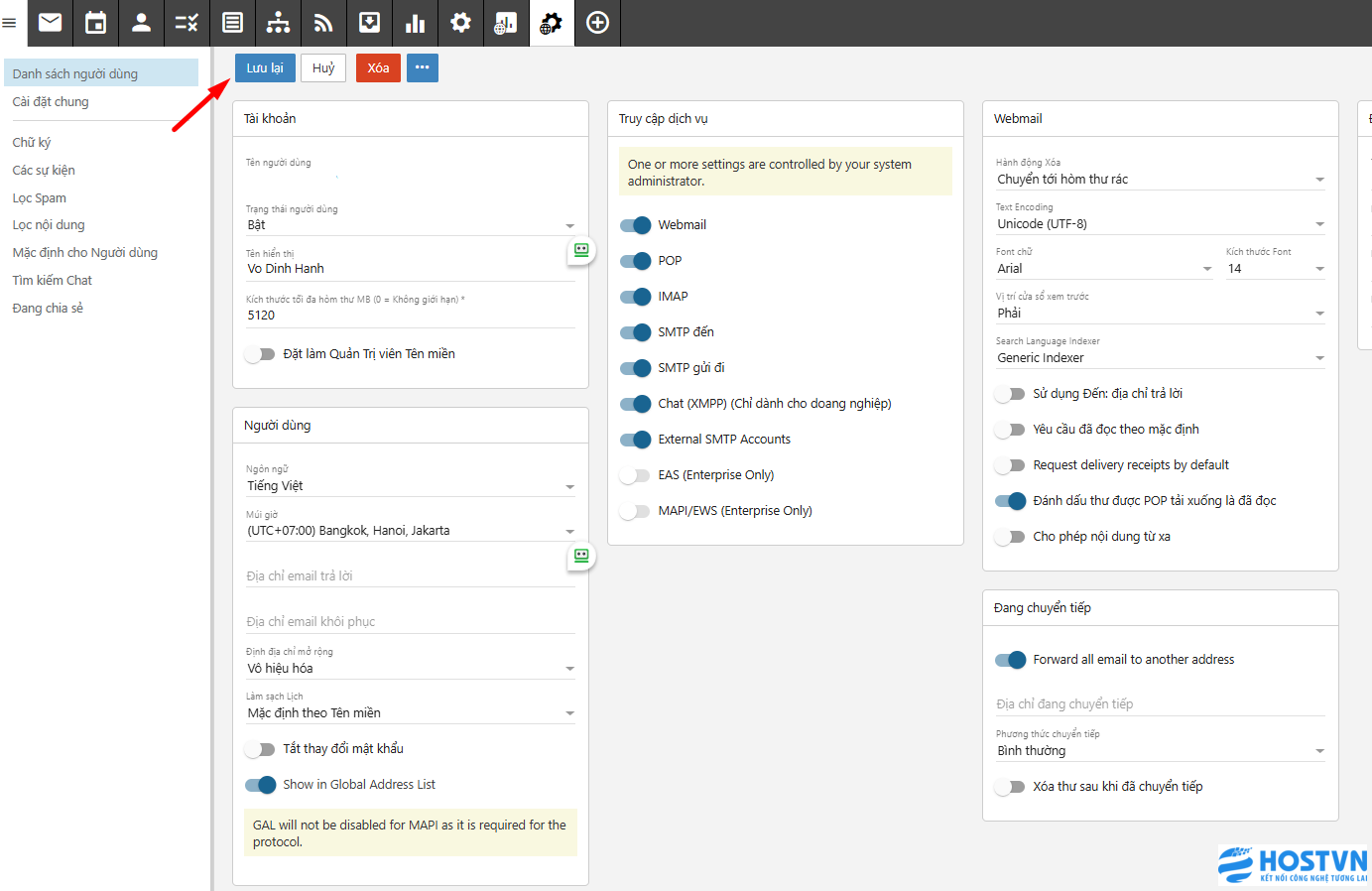1372x891 pixels.
Task: Open Mặc định cho Người dùng
Action: (x=85, y=252)
